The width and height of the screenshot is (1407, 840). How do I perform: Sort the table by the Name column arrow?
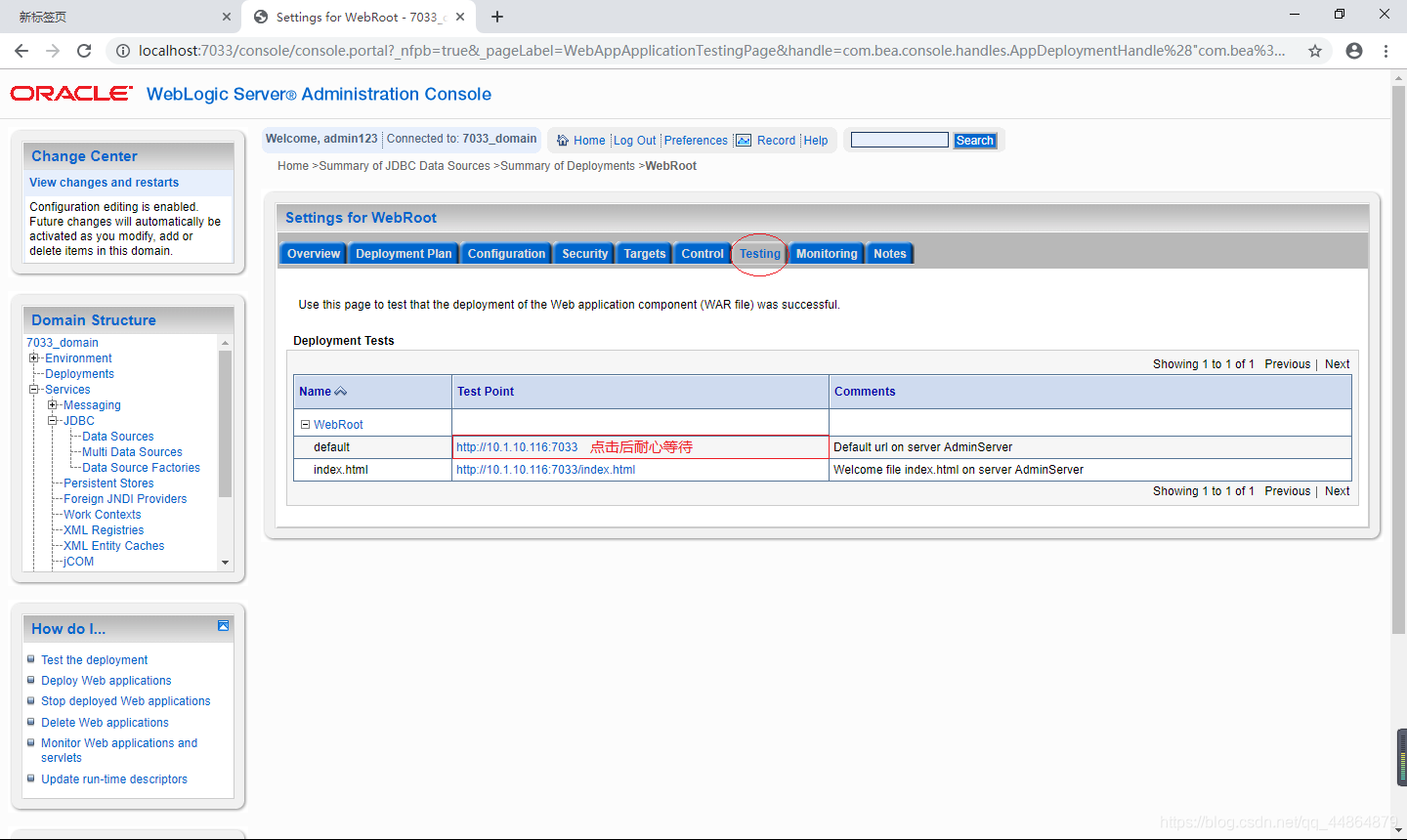(341, 392)
